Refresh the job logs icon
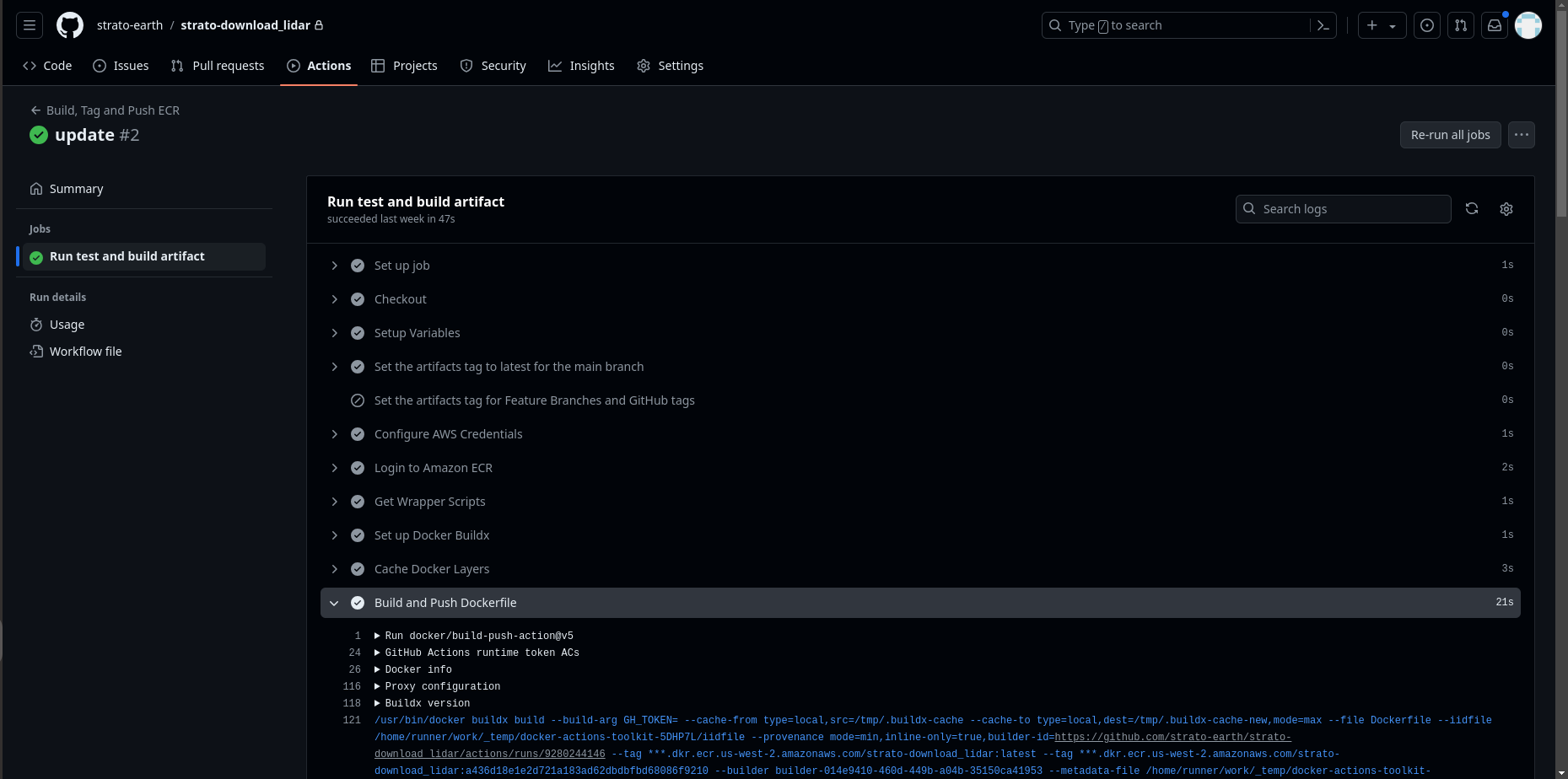This screenshot has height=779, width=1568. tap(1472, 209)
